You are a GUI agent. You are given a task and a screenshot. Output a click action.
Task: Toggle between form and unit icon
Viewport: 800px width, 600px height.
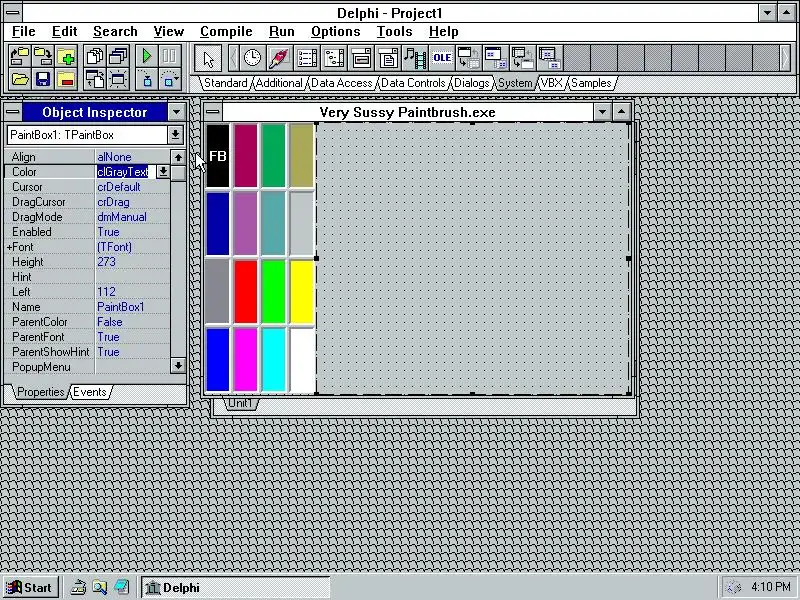pyautogui.click(x=94, y=80)
